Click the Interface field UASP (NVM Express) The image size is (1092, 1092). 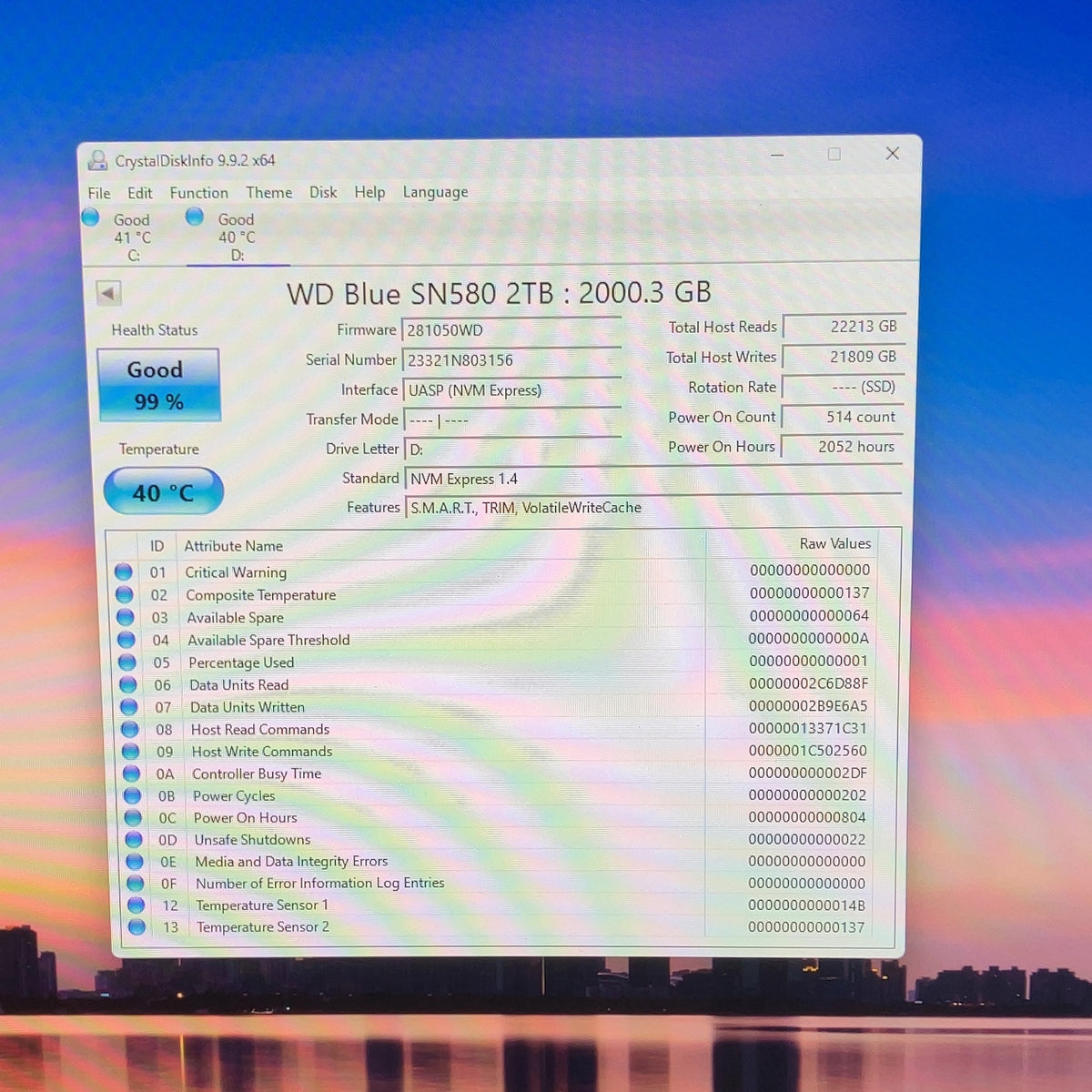tap(512, 390)
